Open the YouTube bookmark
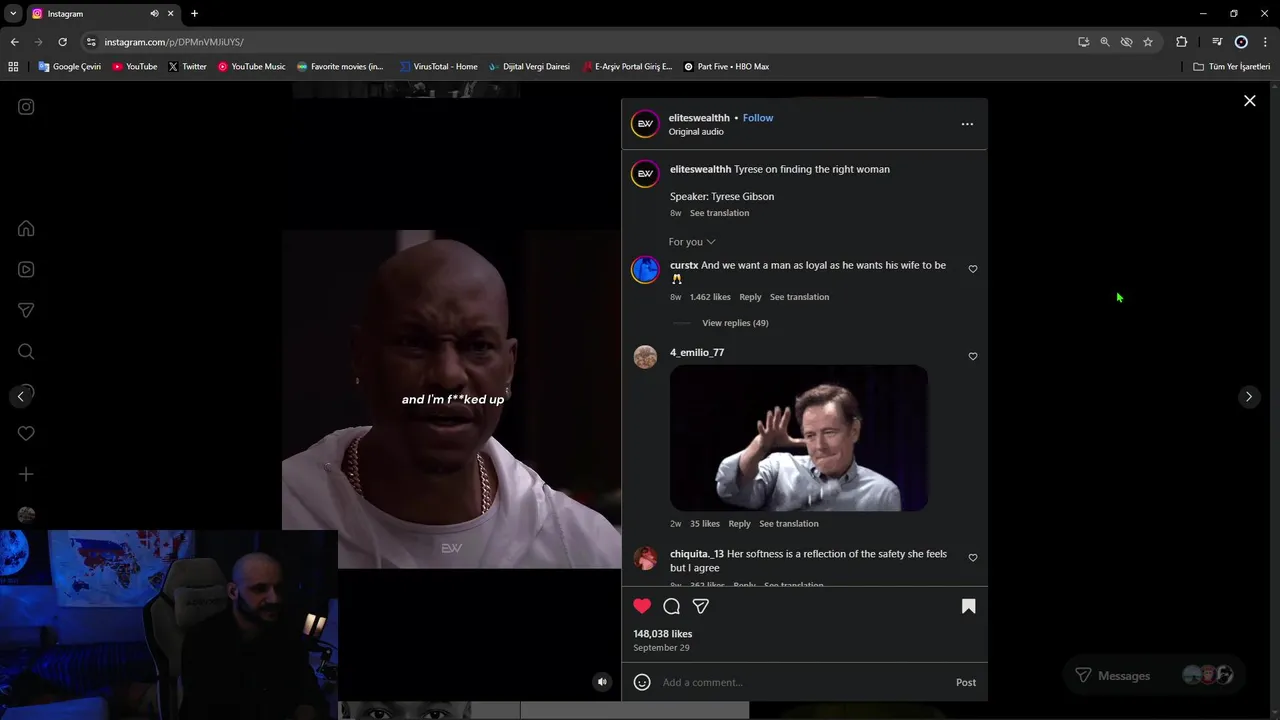Image resolution: width=1280 pixels, height=720 pixels. point(135,67)
